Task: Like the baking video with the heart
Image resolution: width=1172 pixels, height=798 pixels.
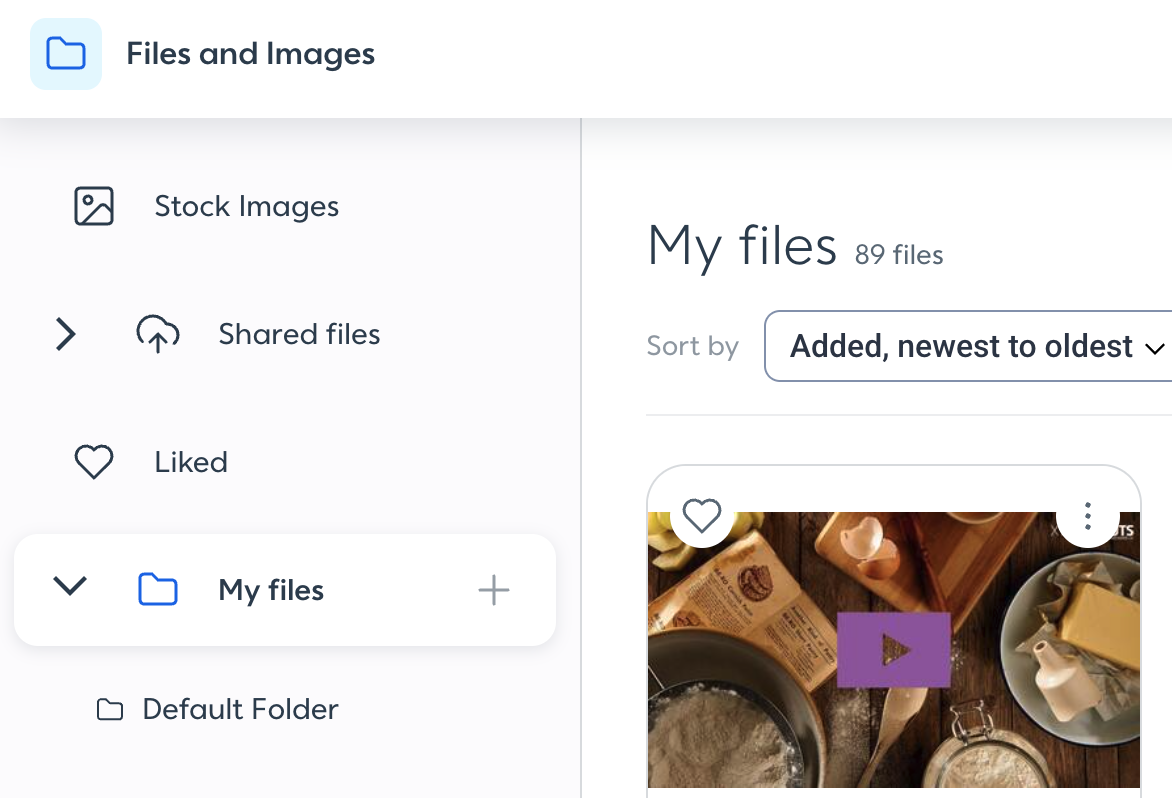Action: [702, 516]
